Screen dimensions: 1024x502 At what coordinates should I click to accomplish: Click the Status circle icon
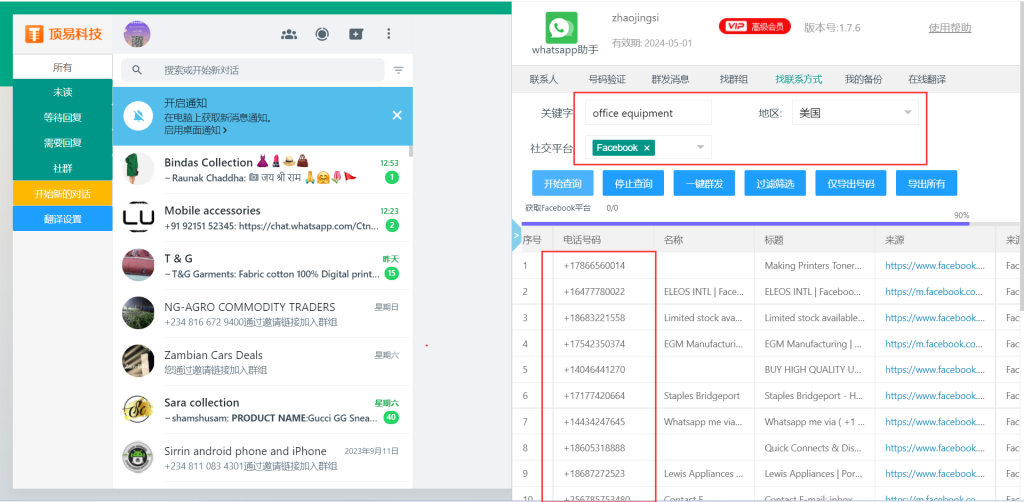(x=321, y=34)
